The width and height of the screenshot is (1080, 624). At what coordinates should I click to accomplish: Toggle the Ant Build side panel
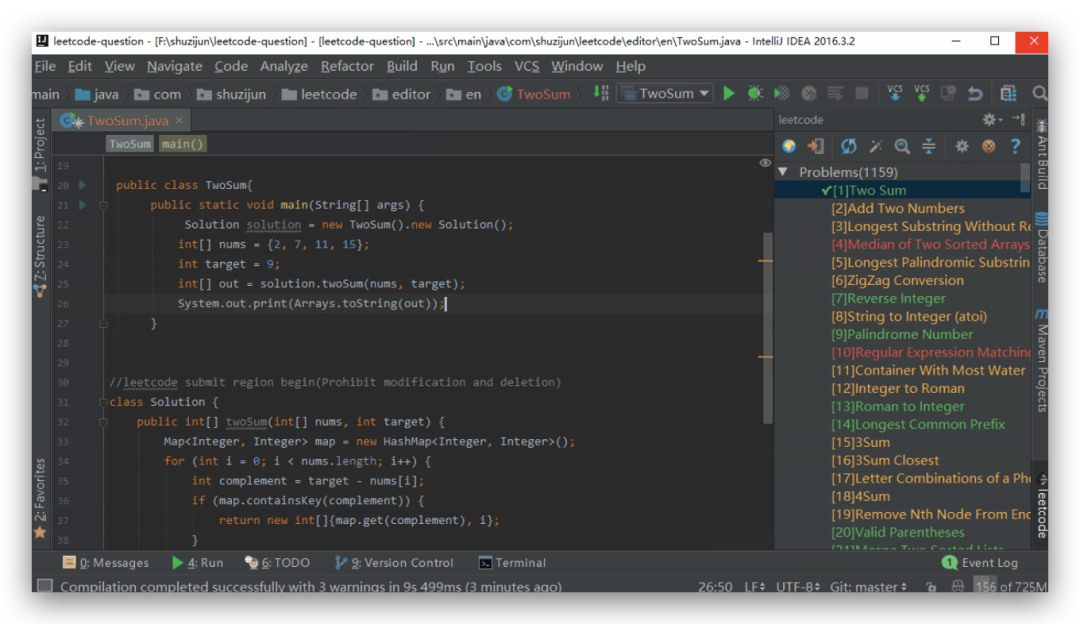click(x=1041, y=155)
